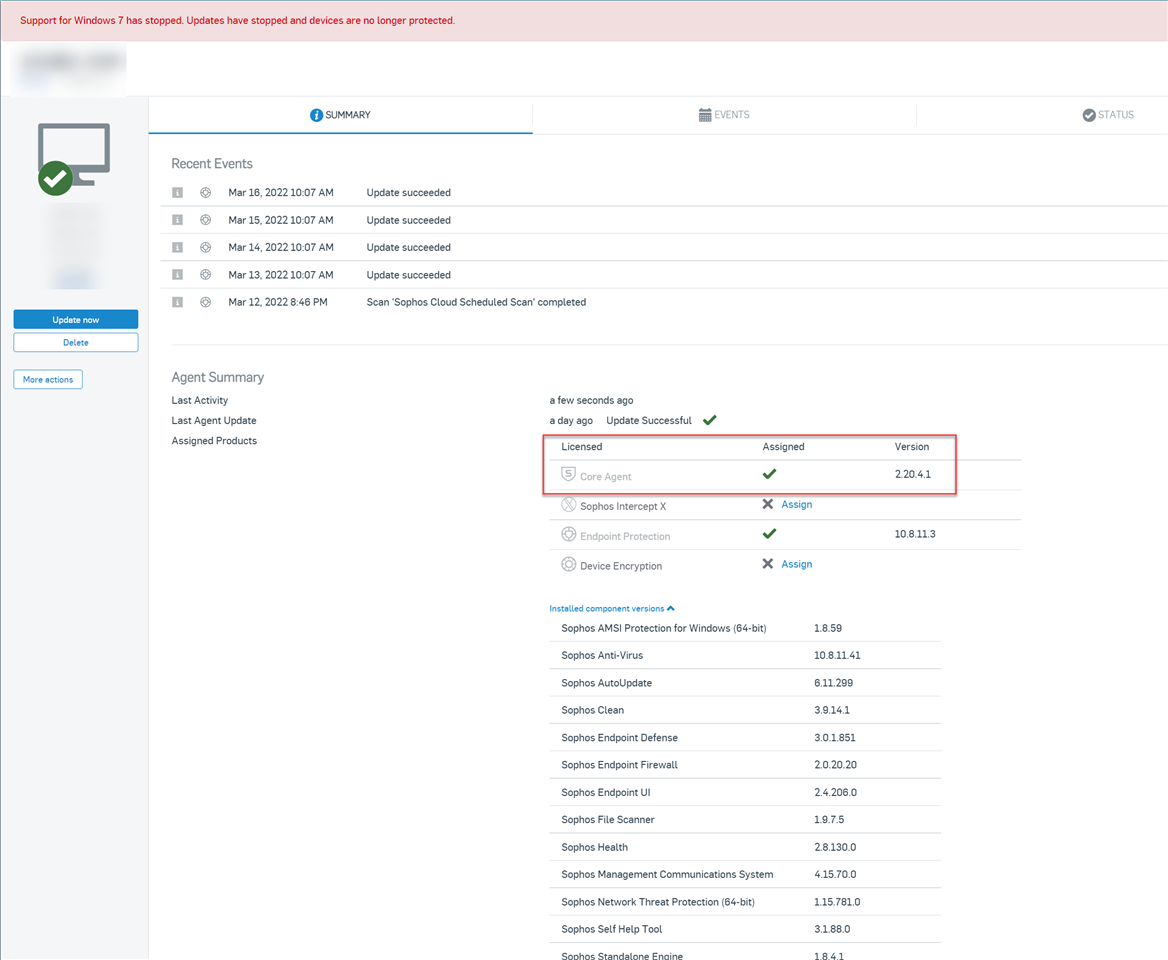Assign Sophos Intercept X license

(796, 504)
